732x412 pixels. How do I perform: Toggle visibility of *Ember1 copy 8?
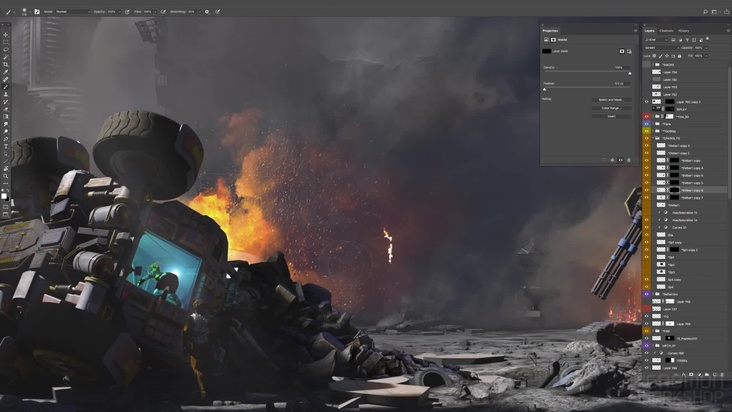(x=647, y=190)
